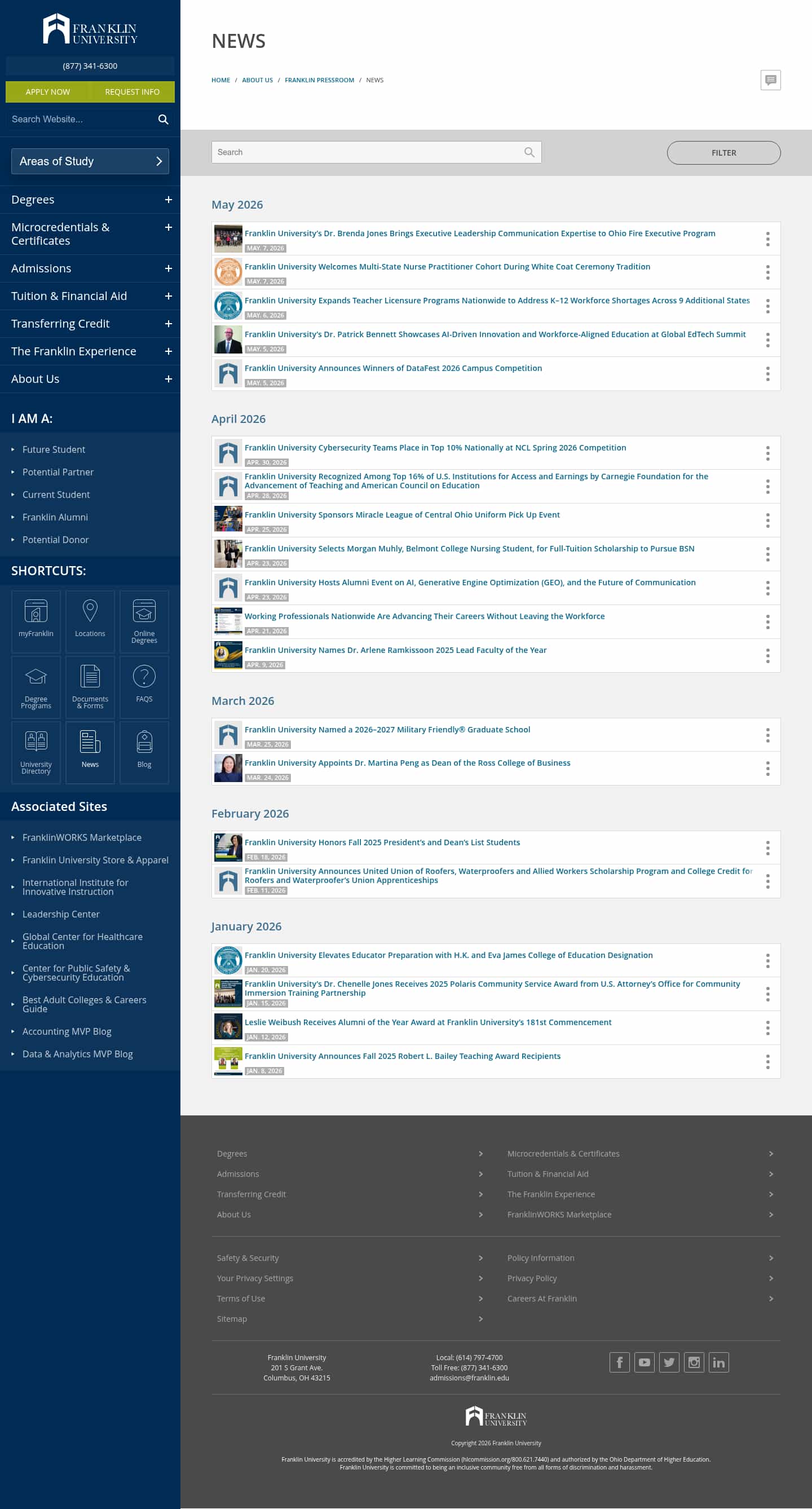Open footer Careers At Franklin link
Viewport: 812px width, 1509px height.
(x=542, y=1299)
